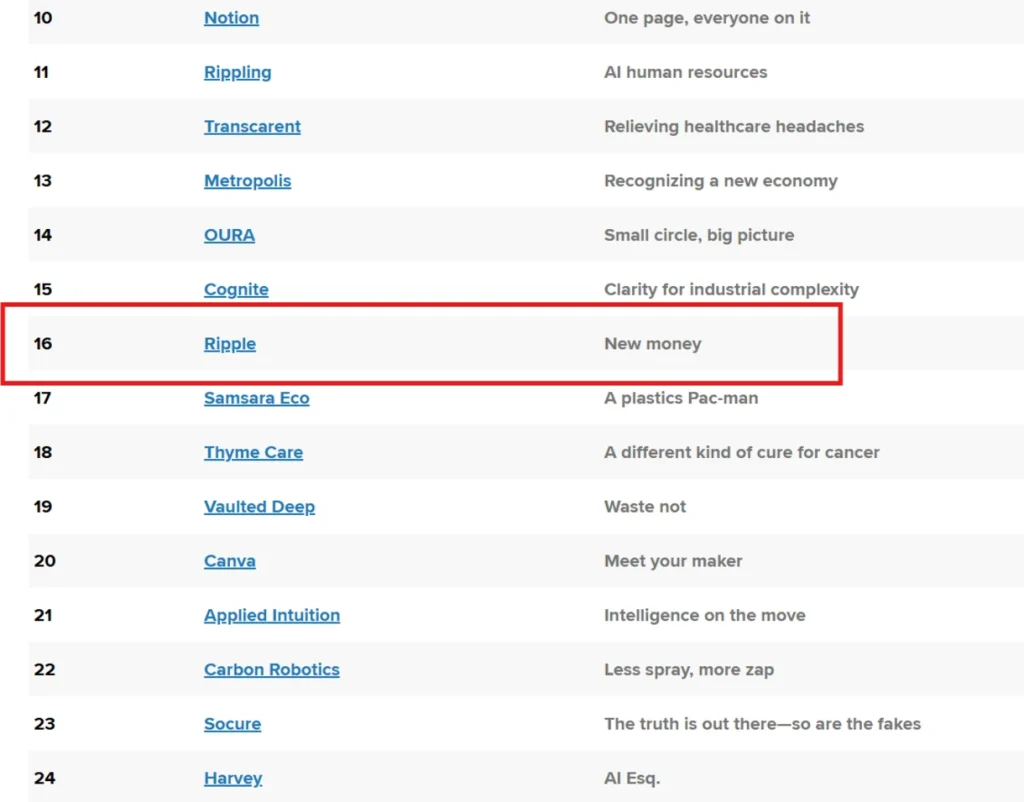Open the Socure link
This screenshot has height=802, width=1024.
pos(232,724)
